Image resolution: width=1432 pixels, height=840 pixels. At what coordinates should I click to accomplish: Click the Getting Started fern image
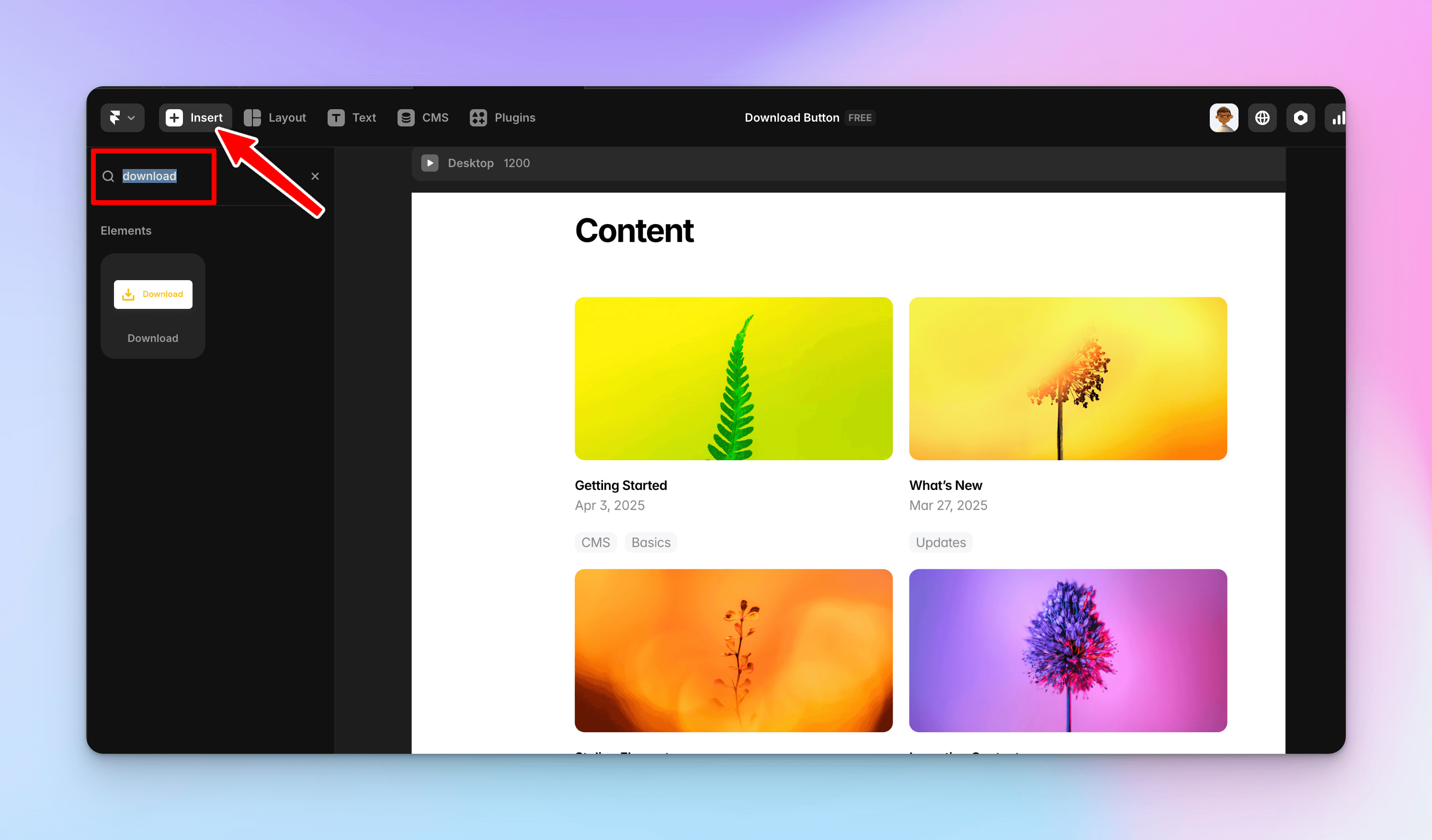[x=733, y=378]
